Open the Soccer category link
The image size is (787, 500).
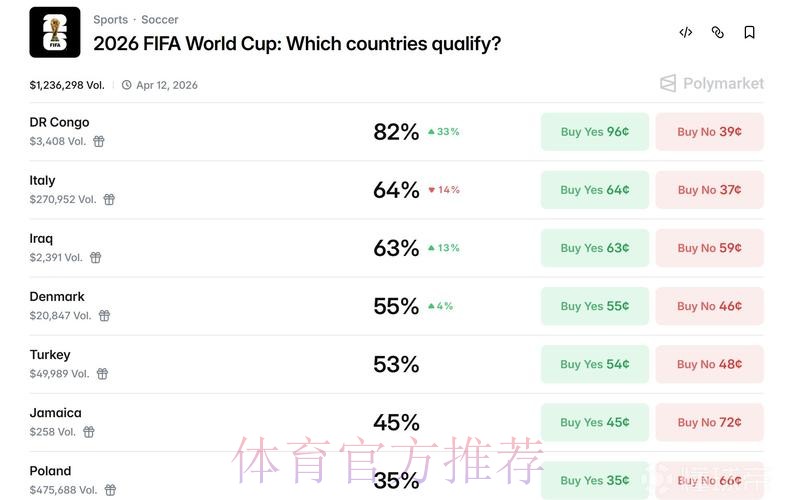(x=160, y=19)
